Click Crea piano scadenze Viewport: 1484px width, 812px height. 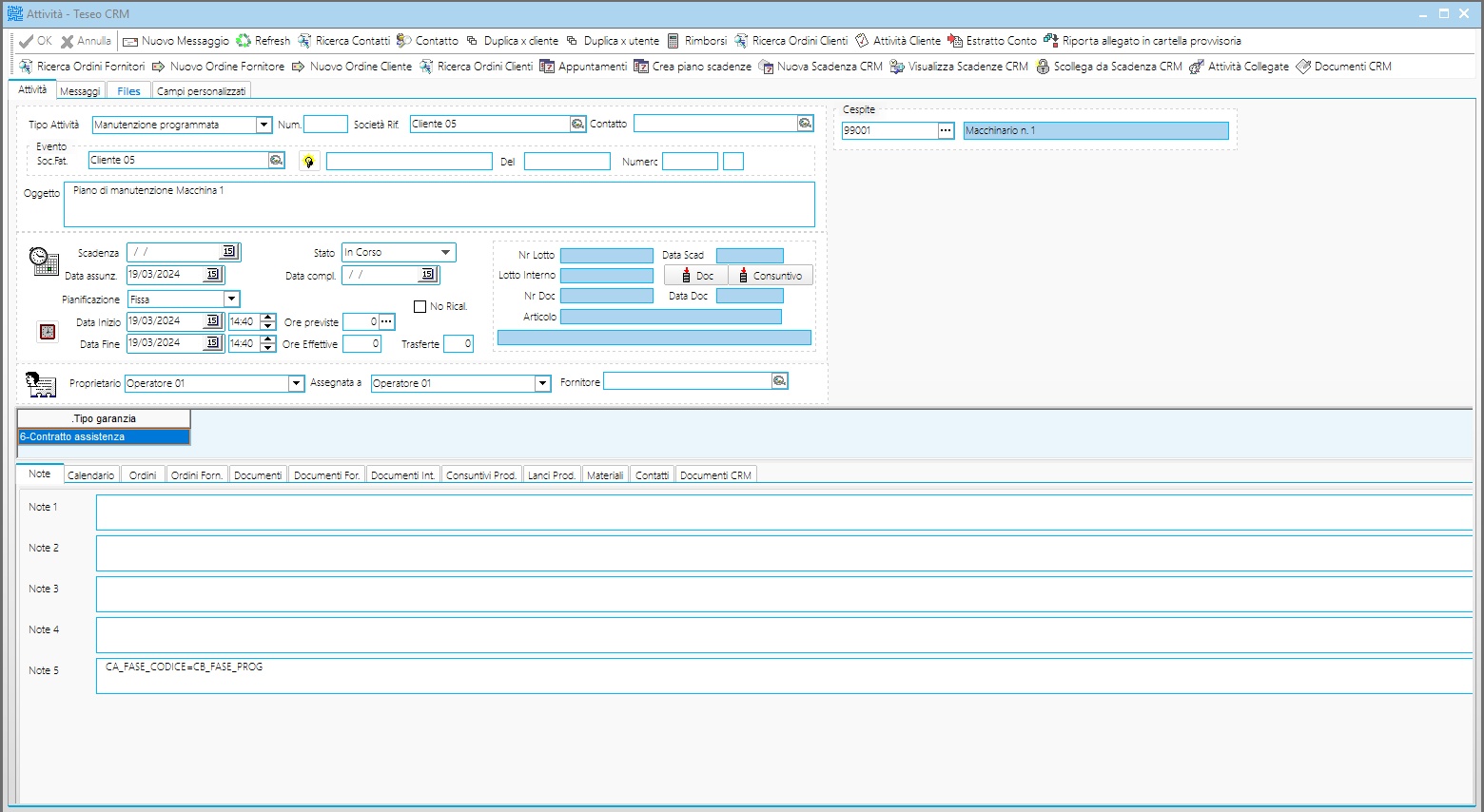(x=693, y=67)
